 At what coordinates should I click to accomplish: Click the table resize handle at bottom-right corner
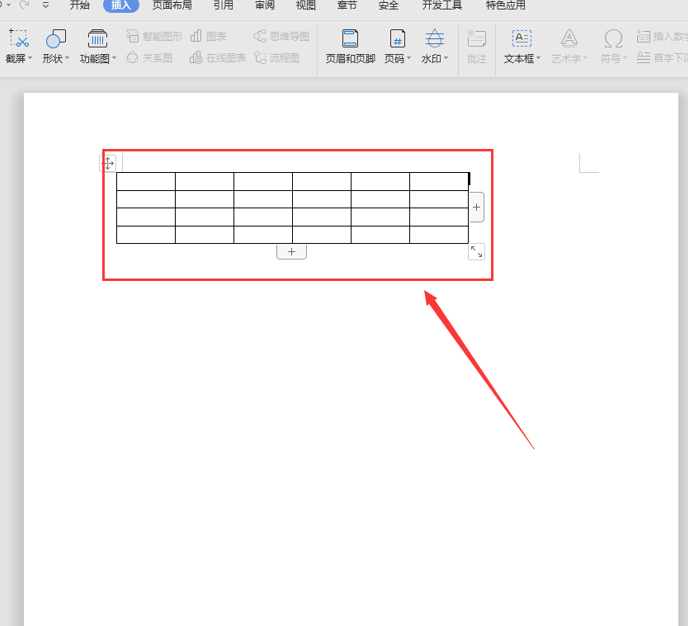pyautogui.click(x=477, y=252)
